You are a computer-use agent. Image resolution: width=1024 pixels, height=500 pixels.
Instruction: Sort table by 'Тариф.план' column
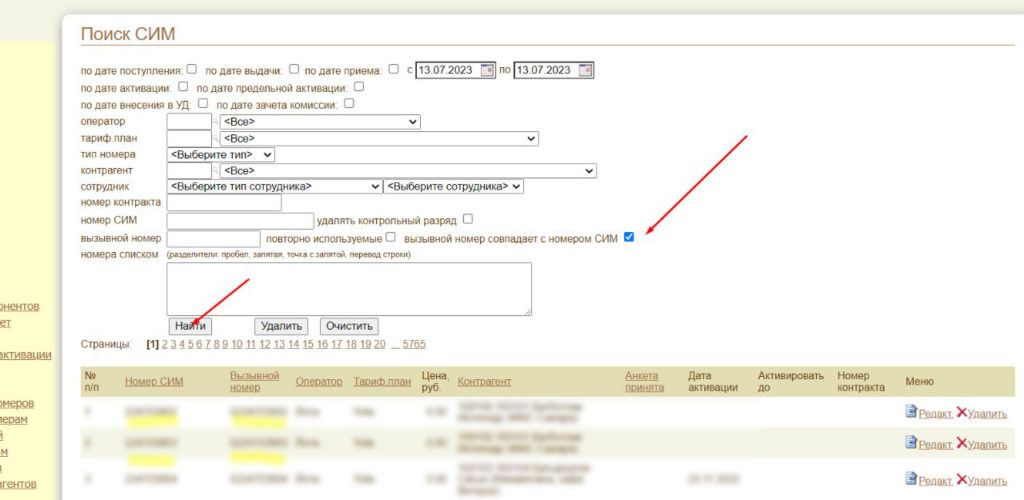(x=382, y=382)
